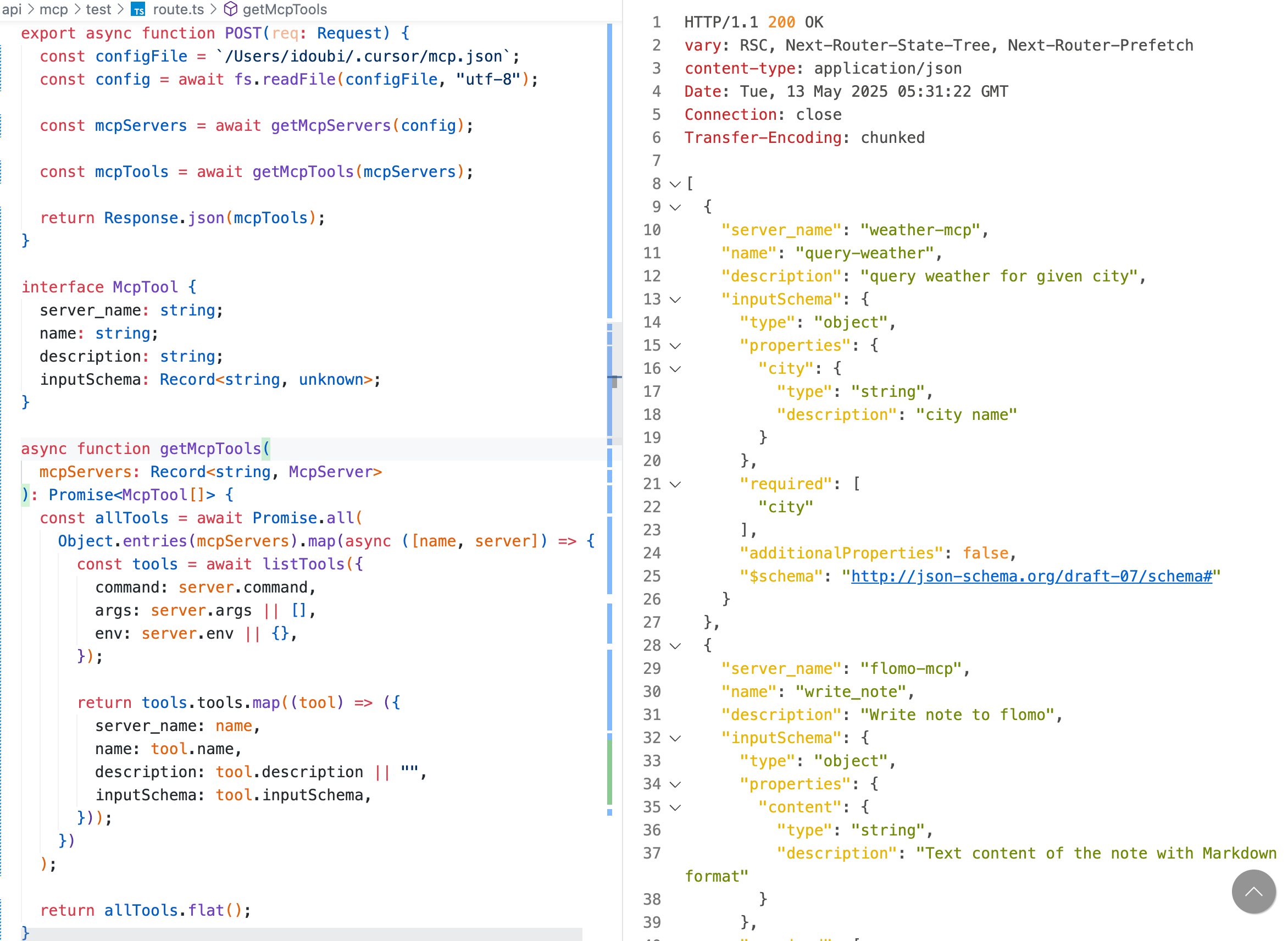Collapse the root array at line 8
Viewport: 1288px width, 941px height.
675,184
